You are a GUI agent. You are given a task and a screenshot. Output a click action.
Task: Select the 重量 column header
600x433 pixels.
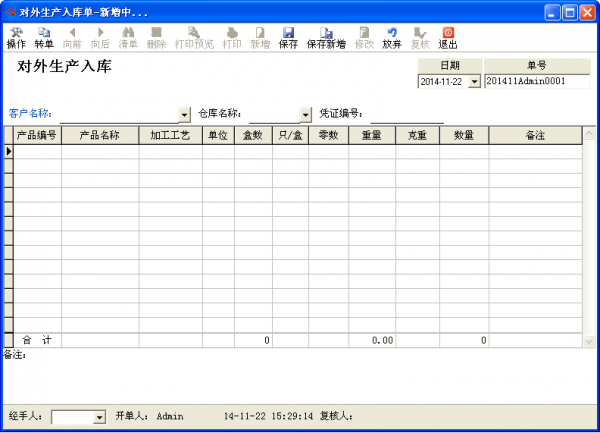371,135
